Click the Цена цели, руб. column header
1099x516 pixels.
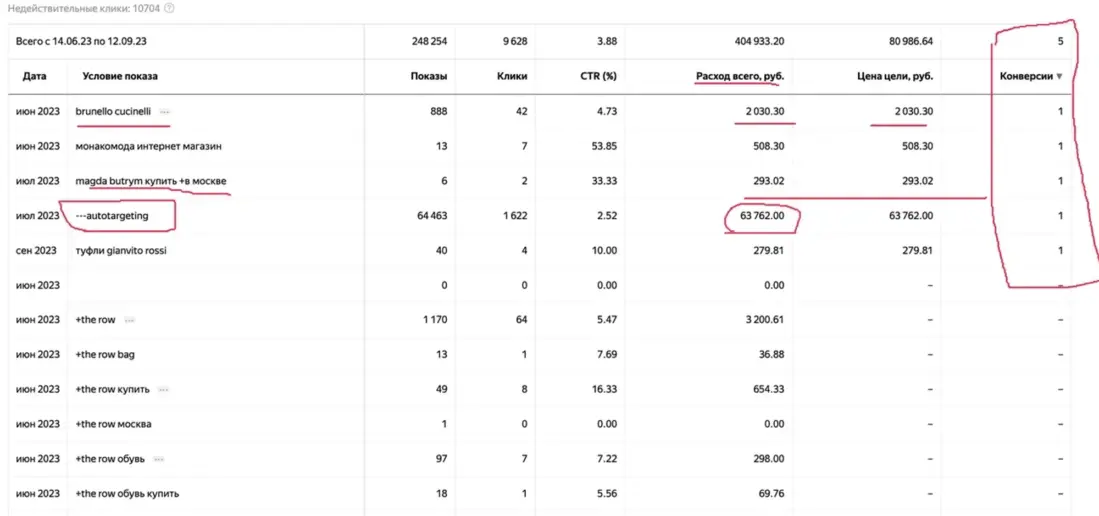tap(895, 77)
